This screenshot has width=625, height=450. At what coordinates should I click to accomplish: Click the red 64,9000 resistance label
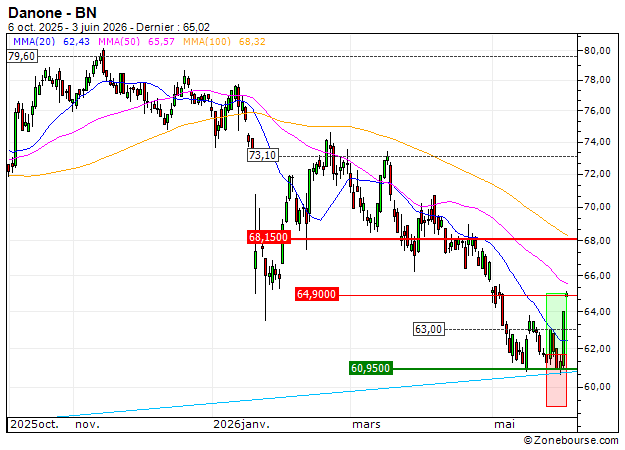coord(317,294)
